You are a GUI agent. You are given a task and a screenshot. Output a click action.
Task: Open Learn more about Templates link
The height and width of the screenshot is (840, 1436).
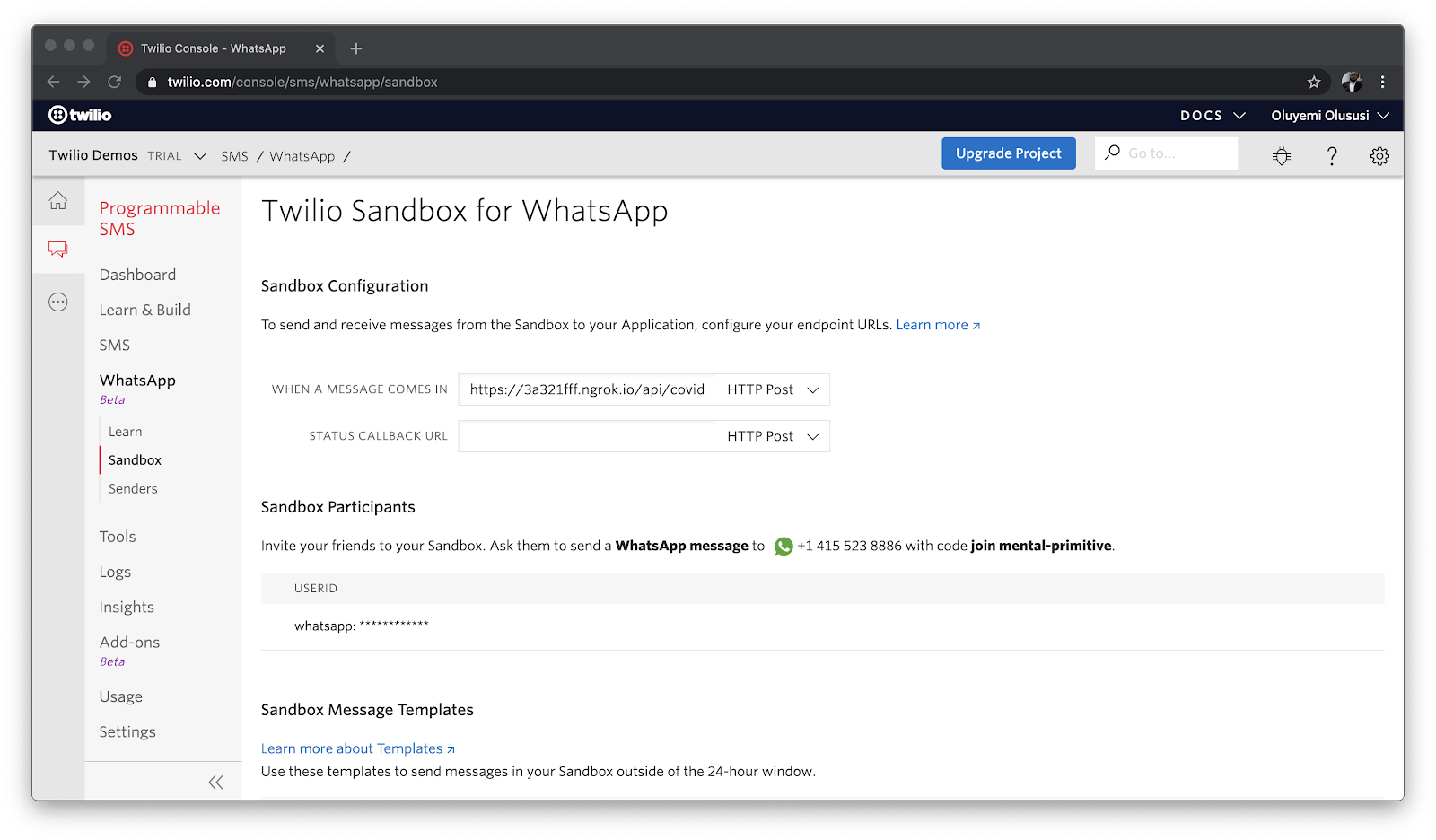358,748
